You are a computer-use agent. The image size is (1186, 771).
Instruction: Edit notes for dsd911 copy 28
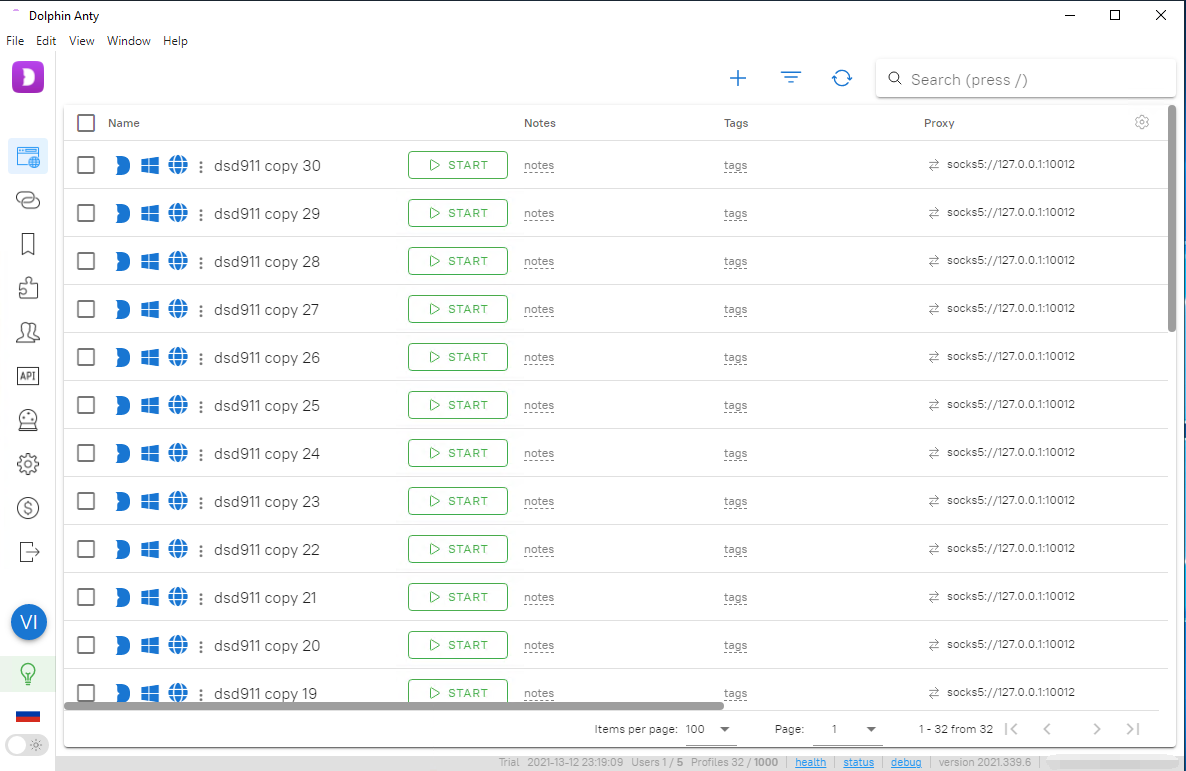click(539, 262)
